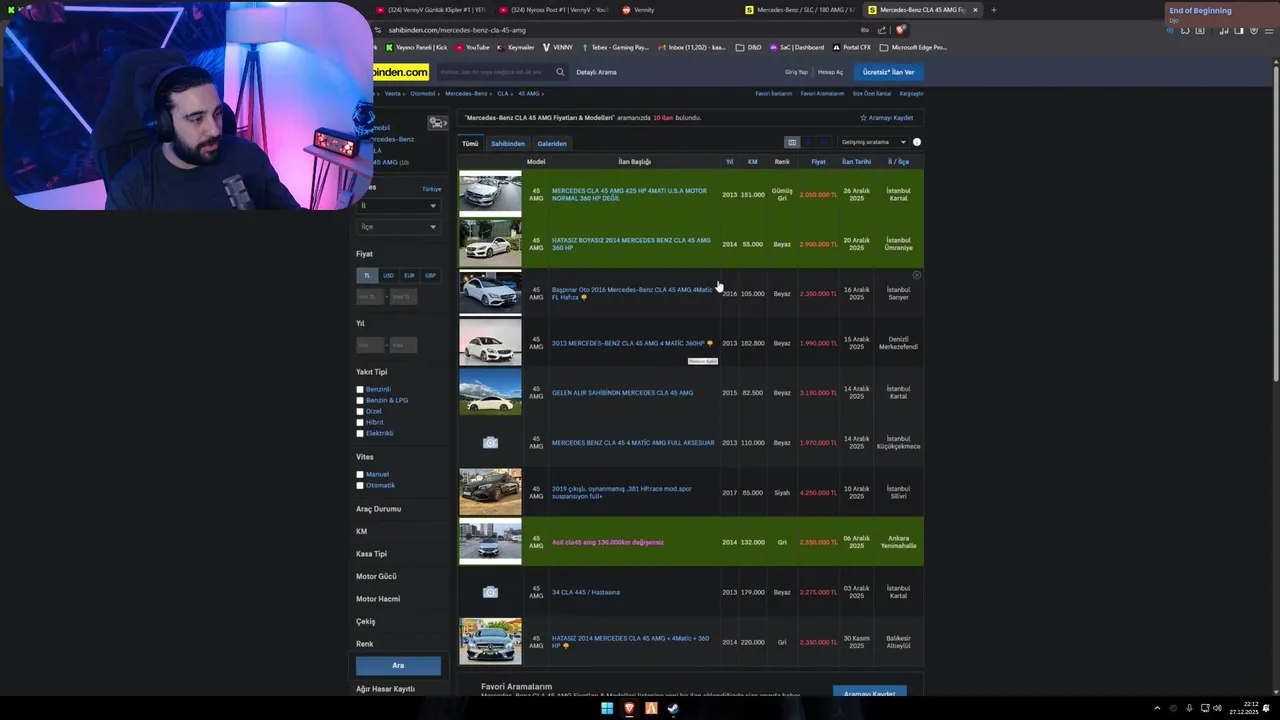The width and height of the screenshot is (1280, 720).
Task: Open HATASIZ BOYASIZ 2014 MERCEDES BENZ listing
Action: tap(631, 244)
